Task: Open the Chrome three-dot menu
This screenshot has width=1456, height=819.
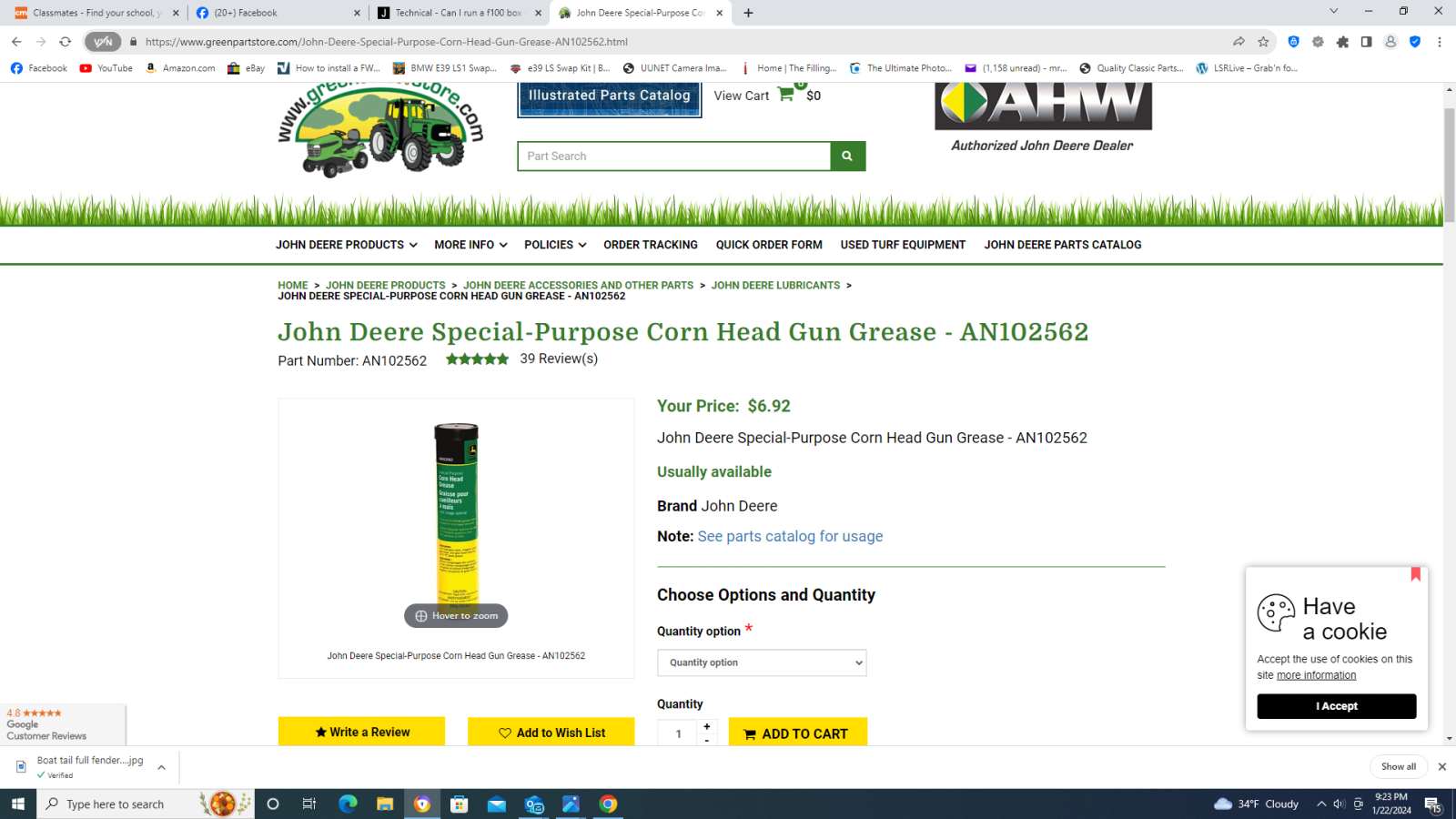Action: (x=1440, y=42)
